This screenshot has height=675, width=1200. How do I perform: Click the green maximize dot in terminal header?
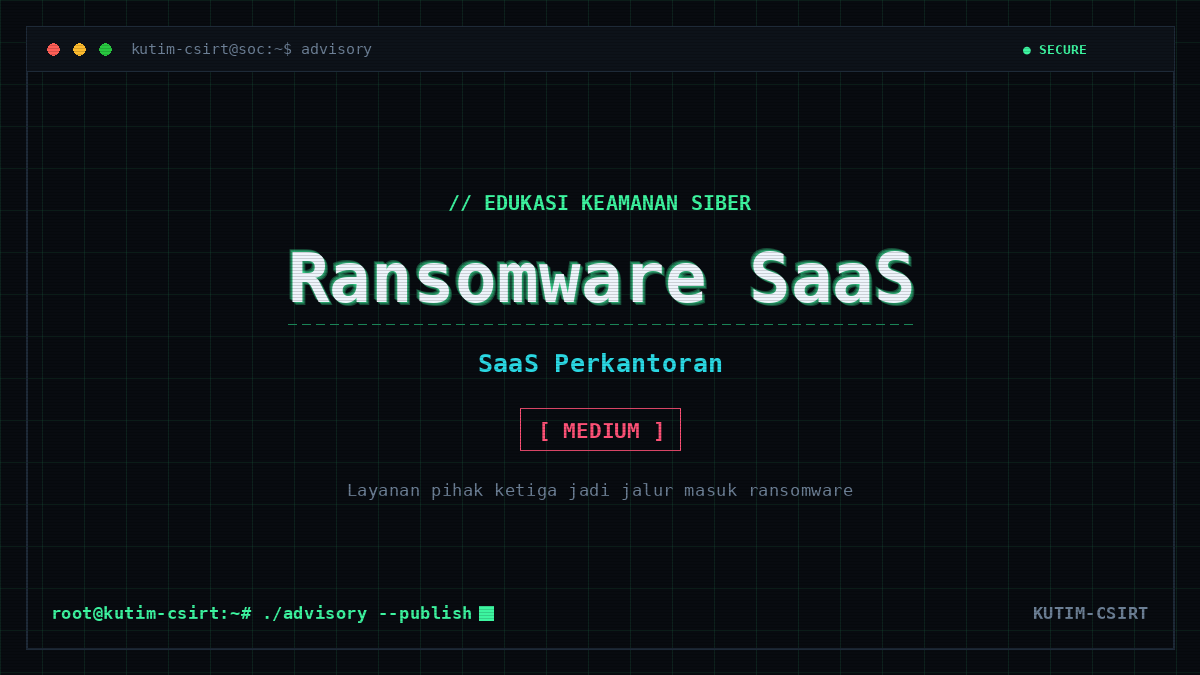[x=105, y=49]
